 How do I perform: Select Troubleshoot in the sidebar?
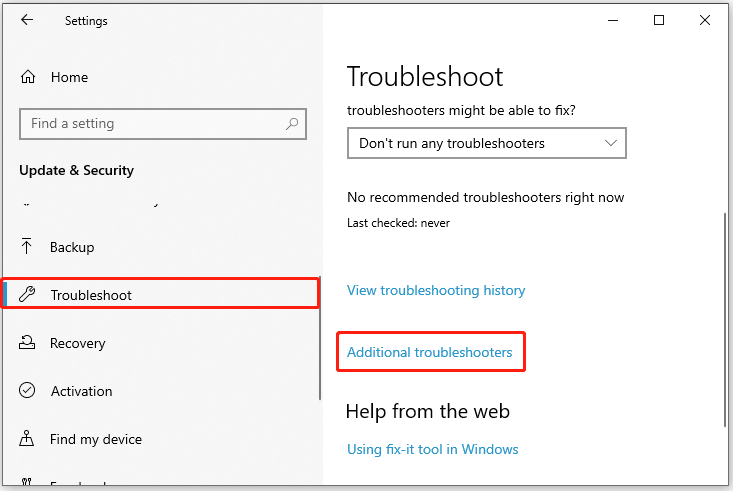point(162,294)
